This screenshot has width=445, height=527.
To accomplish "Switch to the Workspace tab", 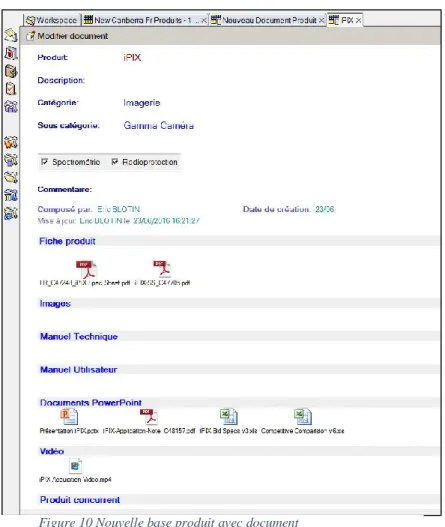I will click(52, 20).
